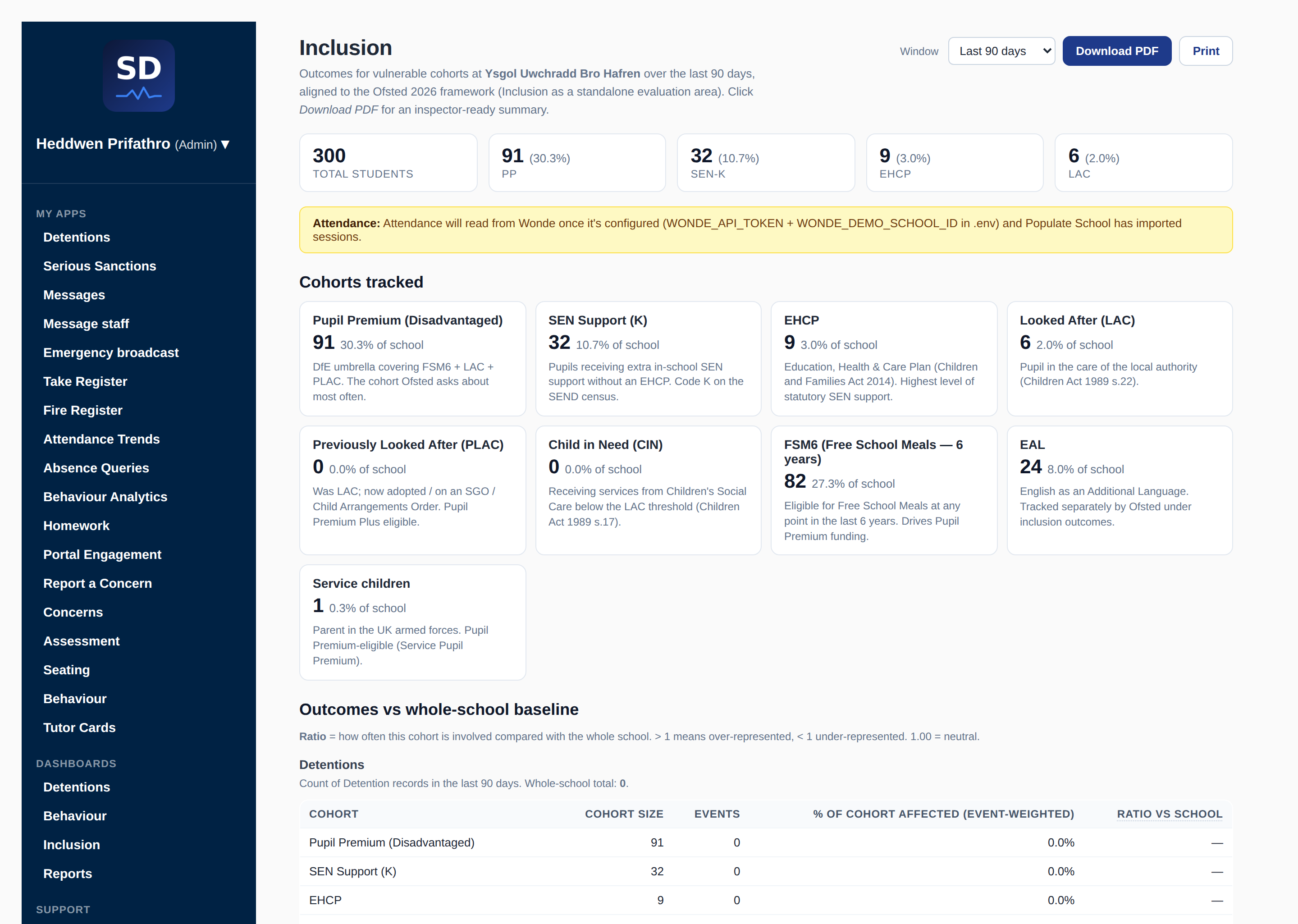Open Assessment in sidebar
1298x924 pixels.
point(81,641)
